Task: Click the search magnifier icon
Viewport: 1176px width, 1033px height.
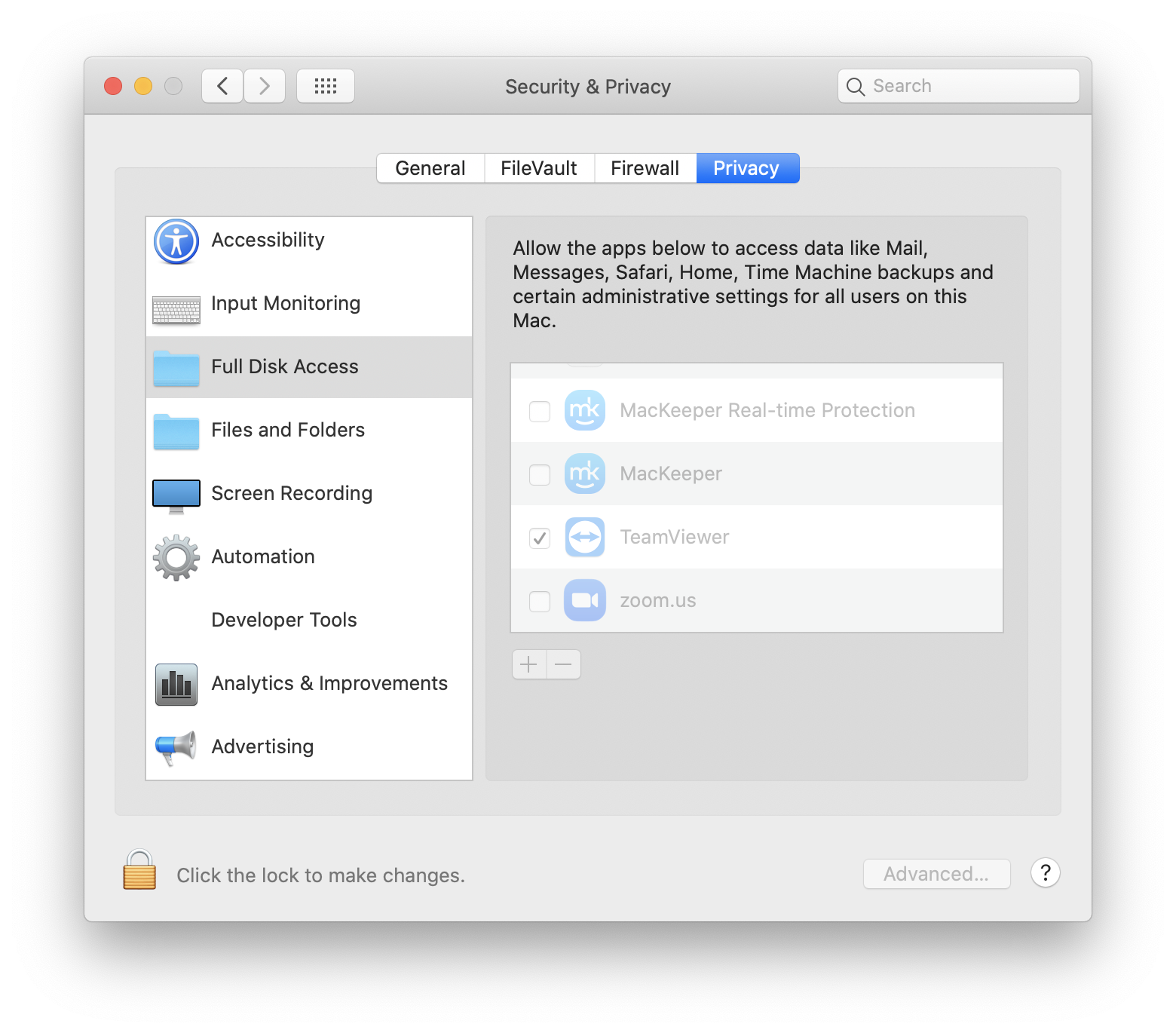Action: [856, 87]
